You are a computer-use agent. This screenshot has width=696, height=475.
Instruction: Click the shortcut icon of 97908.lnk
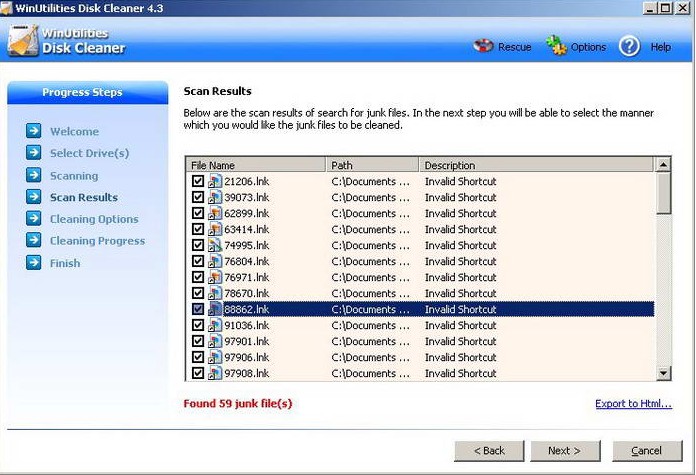click(x=215, y=373)
